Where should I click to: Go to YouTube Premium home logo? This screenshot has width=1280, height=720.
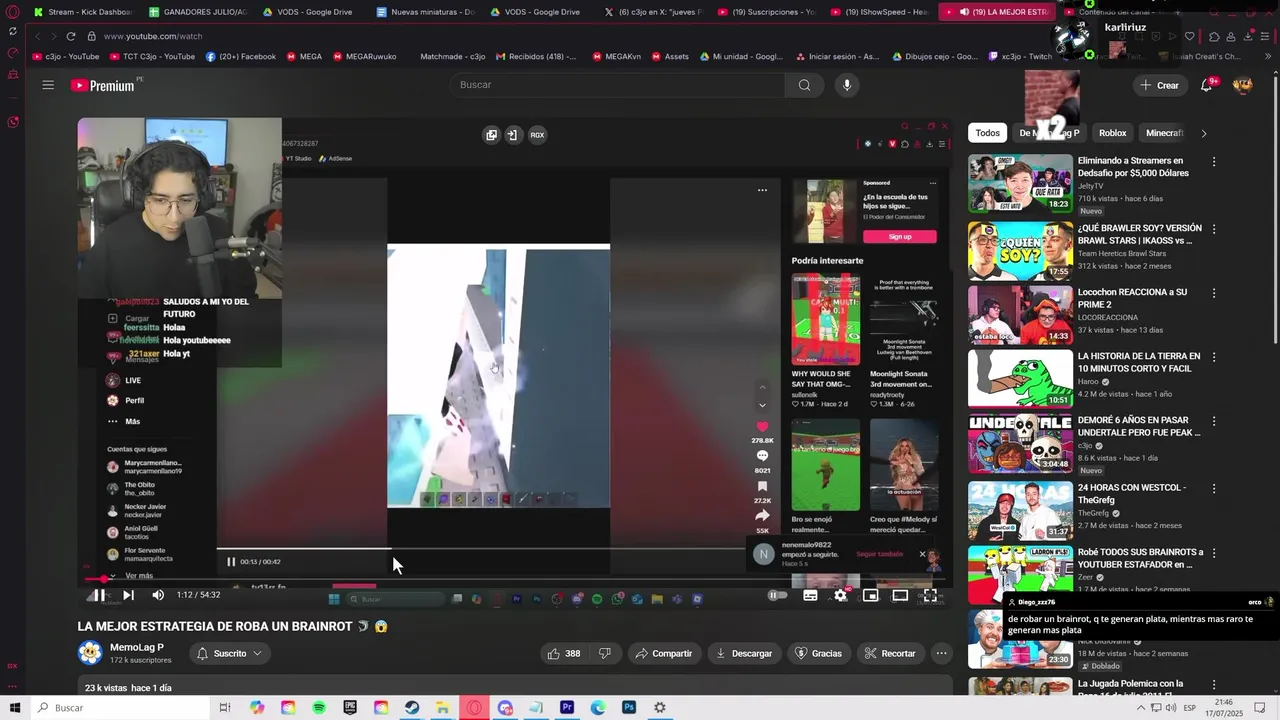(105, 85)
